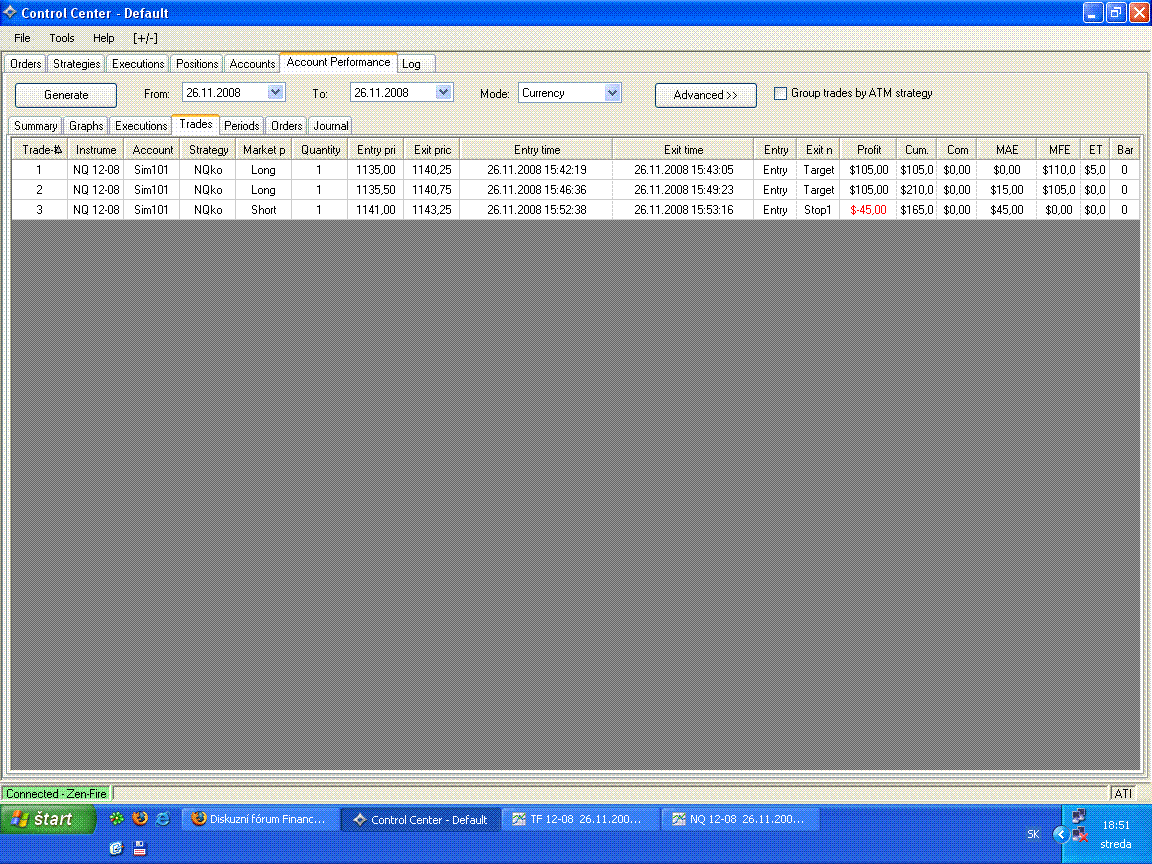Click exit price 1140,25 cell

point(432,170)
